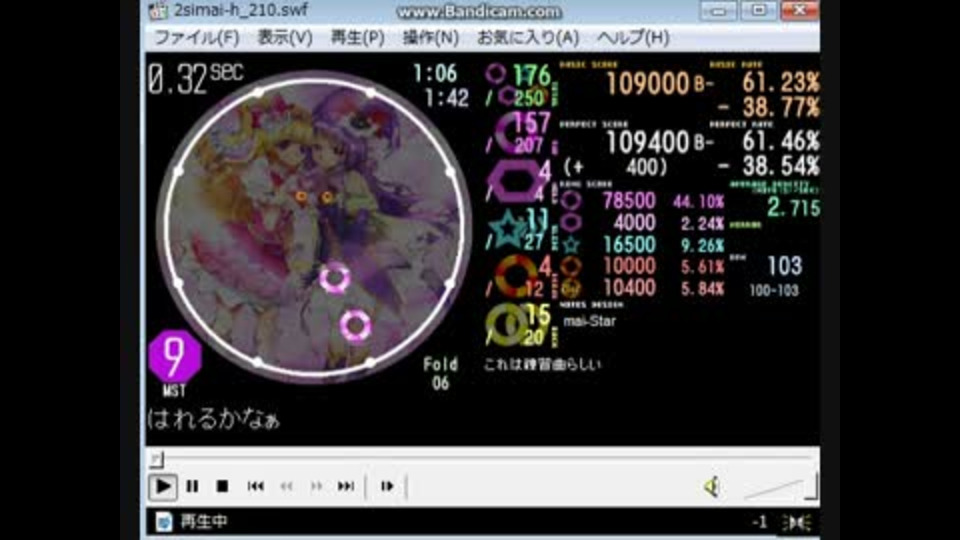Click the mirror icon in status bar

tap(796, 522)
